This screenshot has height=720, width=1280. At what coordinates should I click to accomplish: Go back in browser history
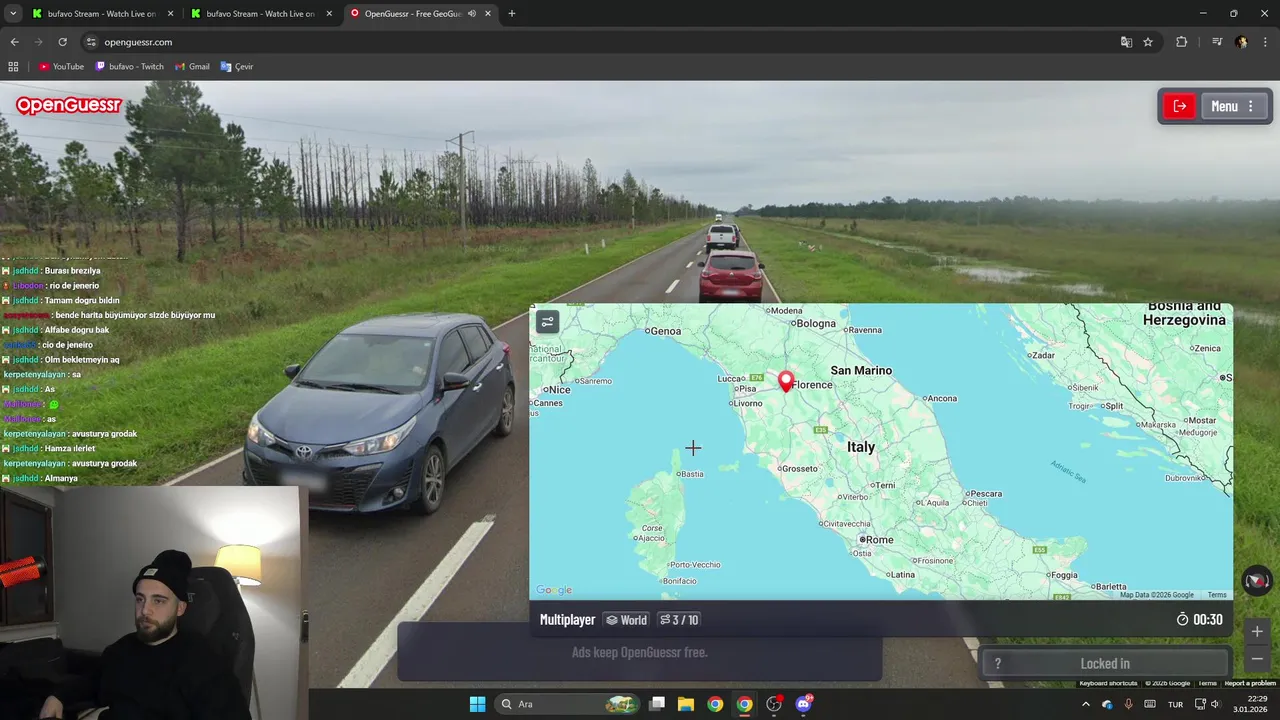[x=14, y=42]
